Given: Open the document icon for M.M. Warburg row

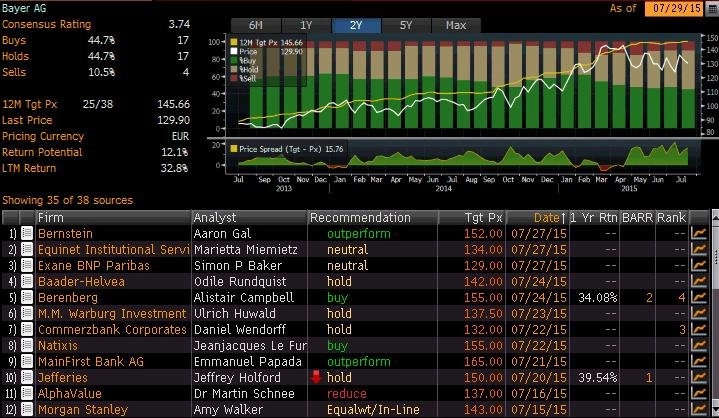Looking at the screenshot, I should [x=27, y=314].
